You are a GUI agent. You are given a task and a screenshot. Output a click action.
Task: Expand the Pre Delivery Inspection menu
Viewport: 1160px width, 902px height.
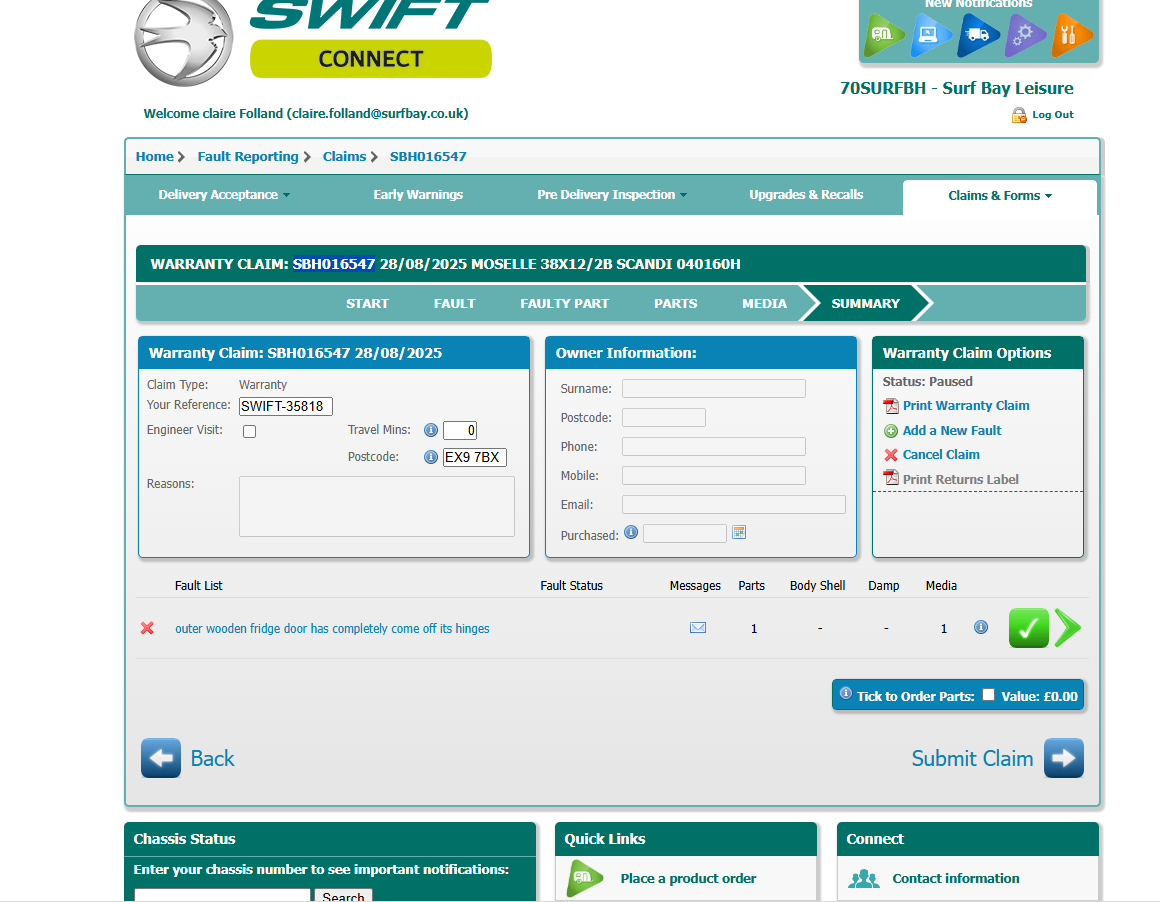point(612,195)
